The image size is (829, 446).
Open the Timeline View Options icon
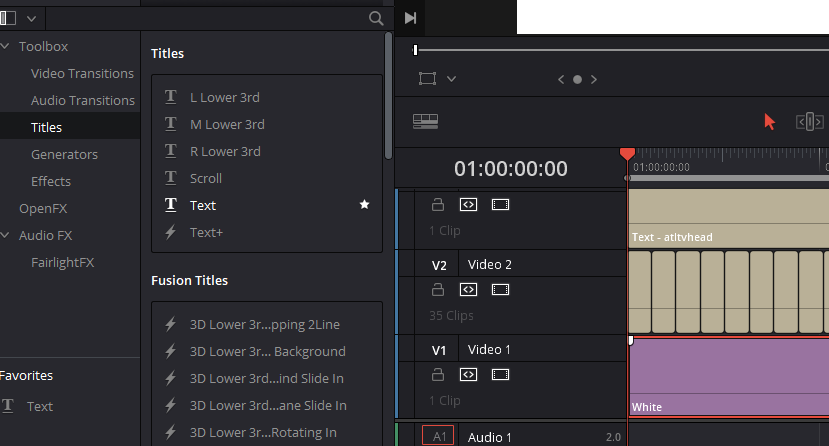[426, 121]
